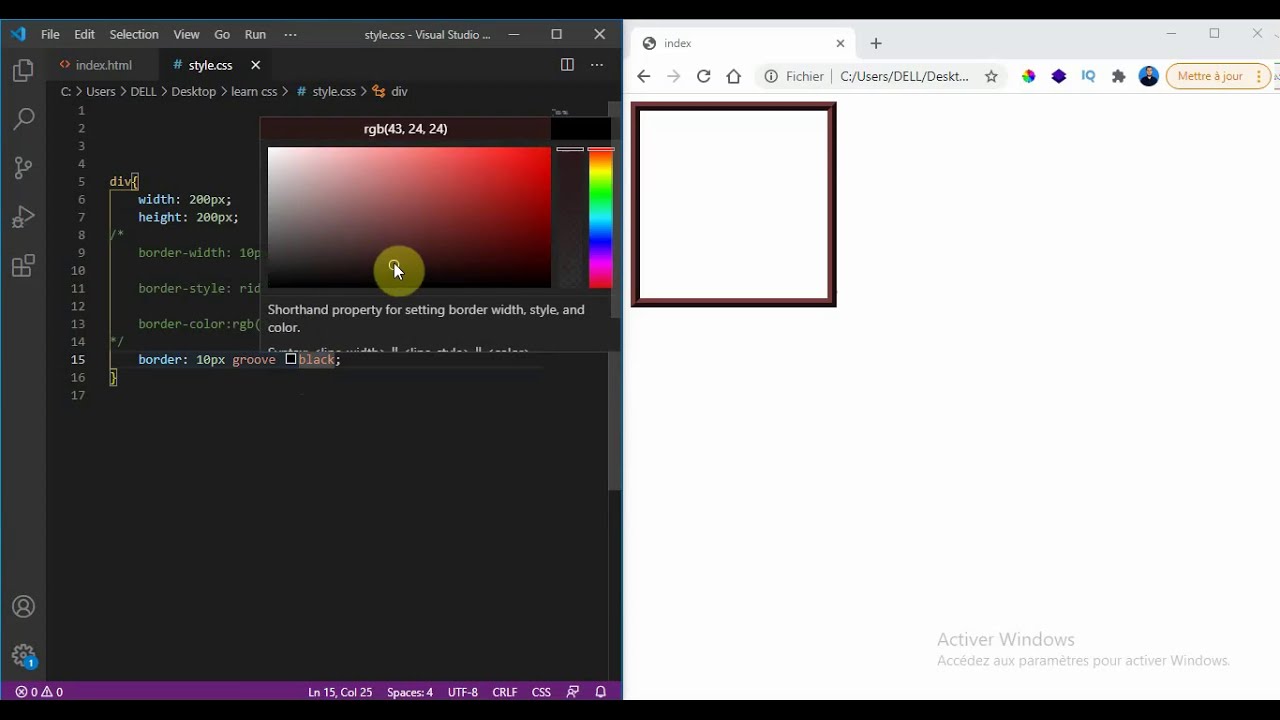Click the feedback icon in status bar

tap(573, 692)
